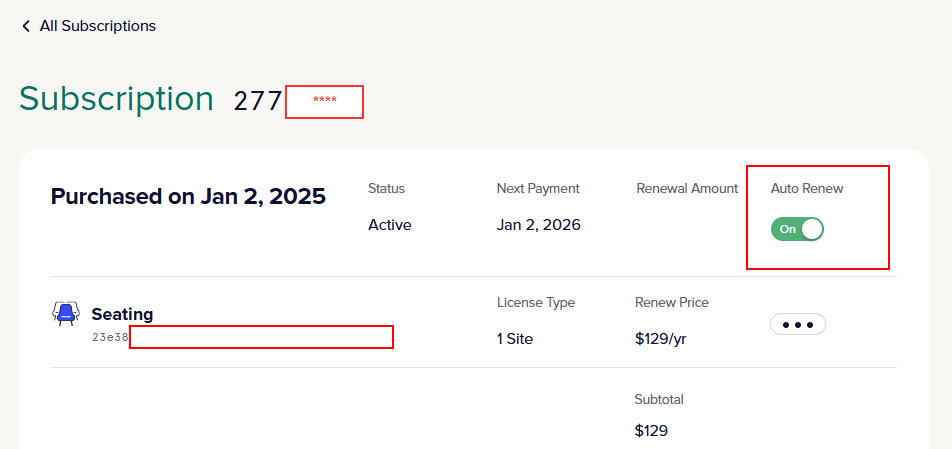This screenshot has height=449, width=952.
Task: Click the Seating product name
Action: [x=122, y=314]
